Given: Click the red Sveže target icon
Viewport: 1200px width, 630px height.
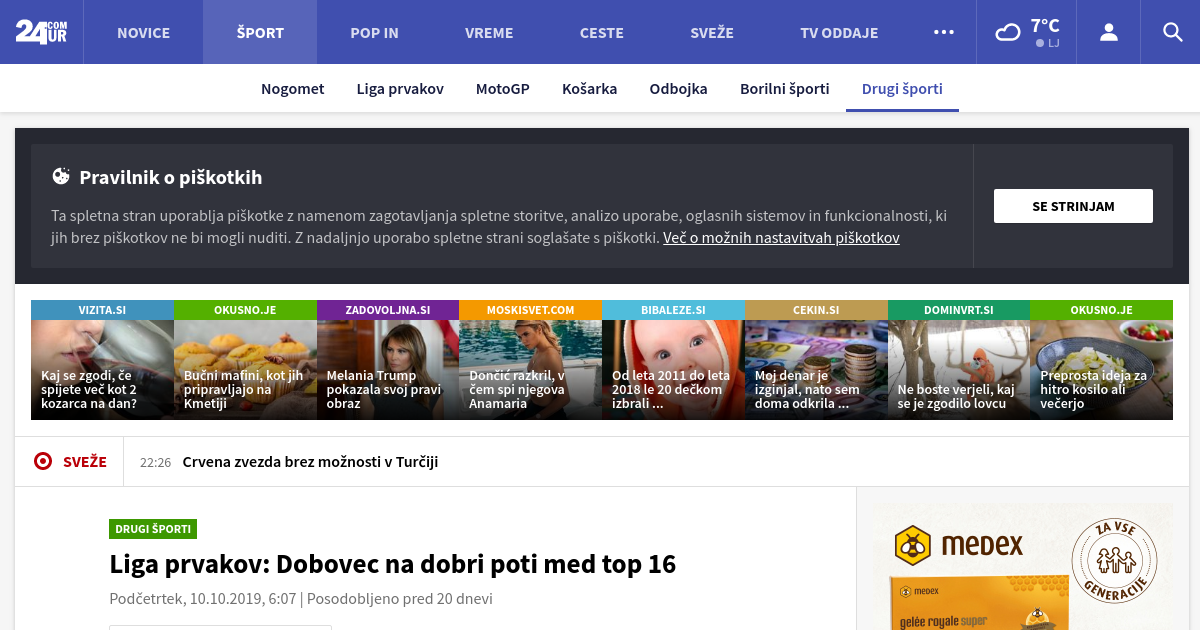Looking at the screenshot, I should click(43, 461).
